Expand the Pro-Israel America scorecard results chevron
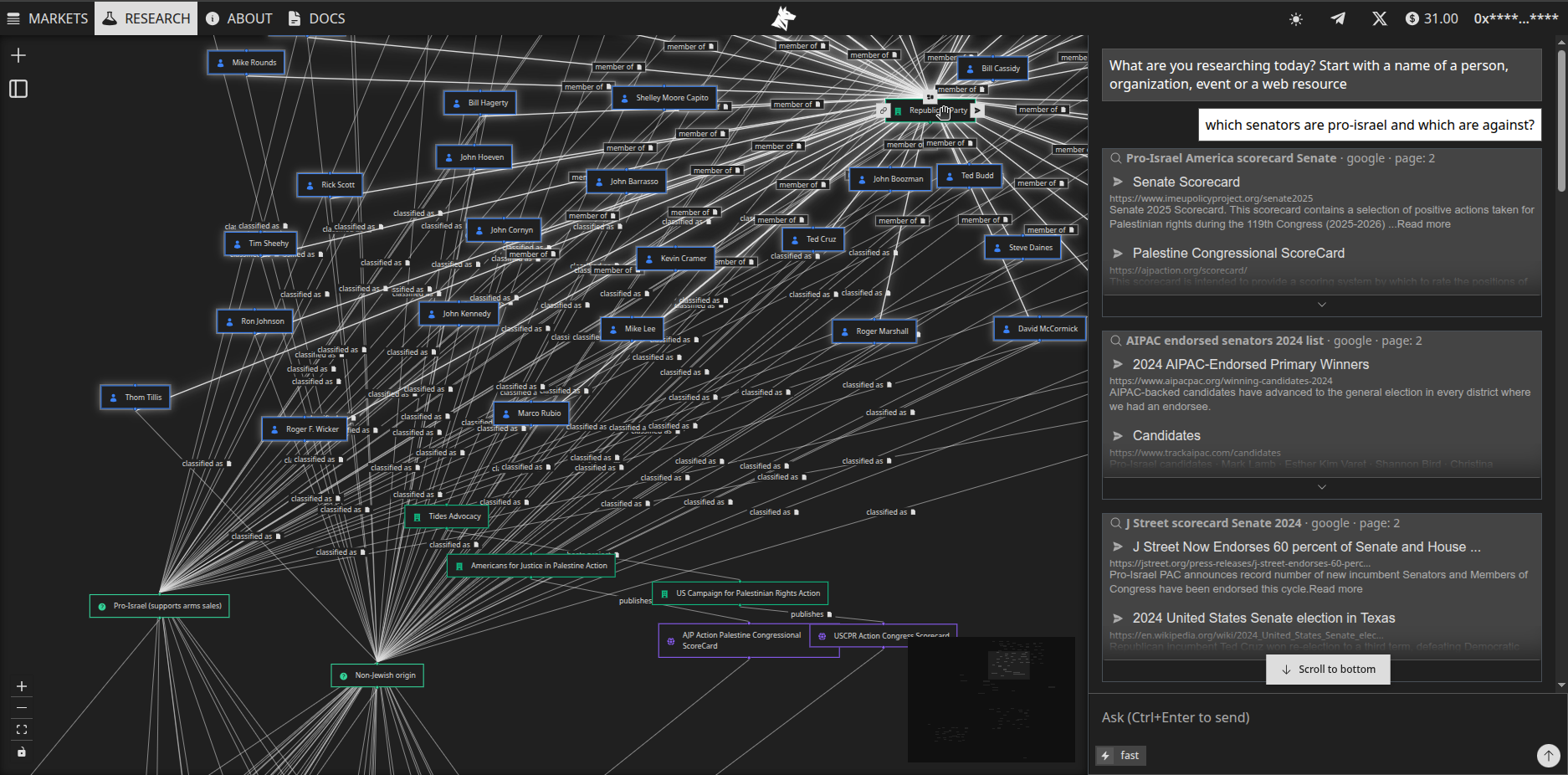 (x=1322, y=305)
